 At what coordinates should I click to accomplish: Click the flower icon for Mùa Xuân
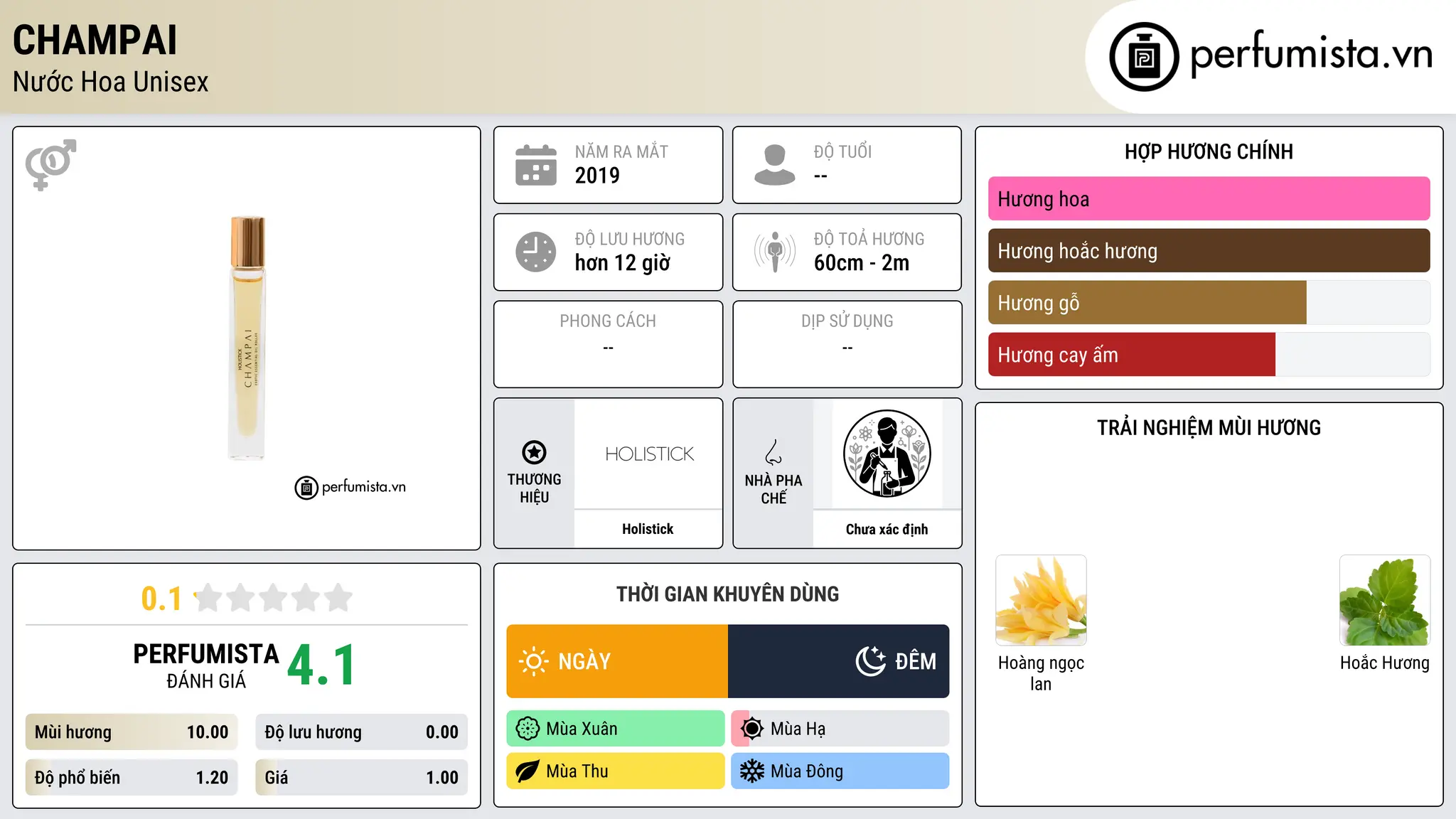click(528, 729)
